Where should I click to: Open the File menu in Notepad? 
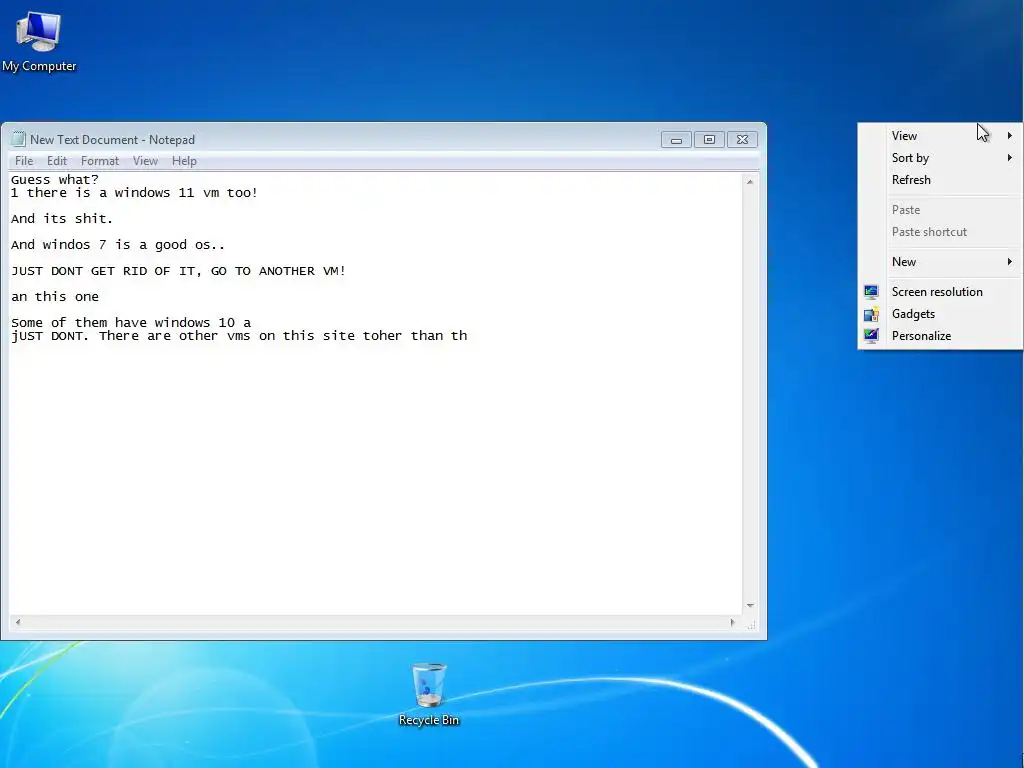[24, 161]
